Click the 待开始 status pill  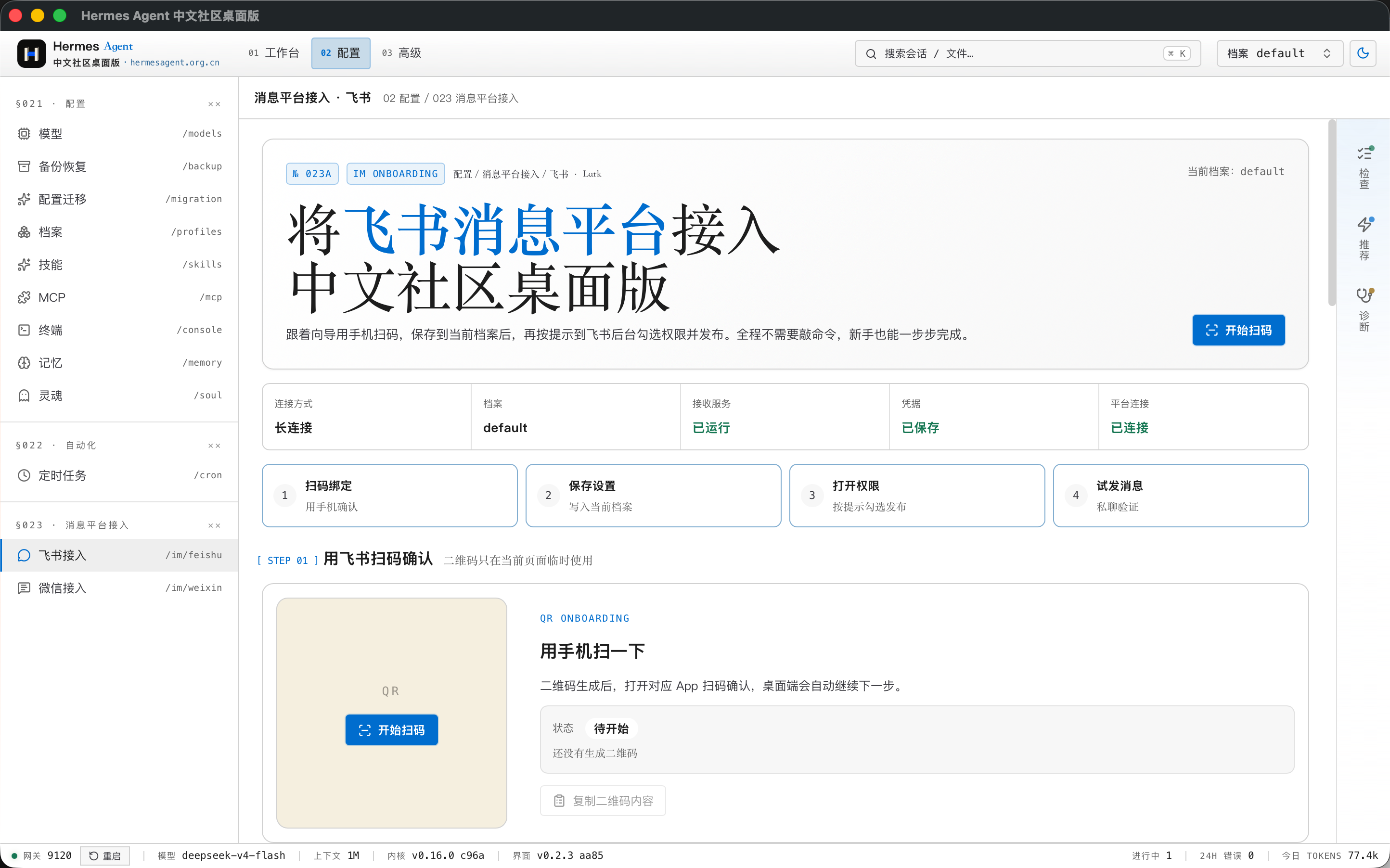pos(611,728)
